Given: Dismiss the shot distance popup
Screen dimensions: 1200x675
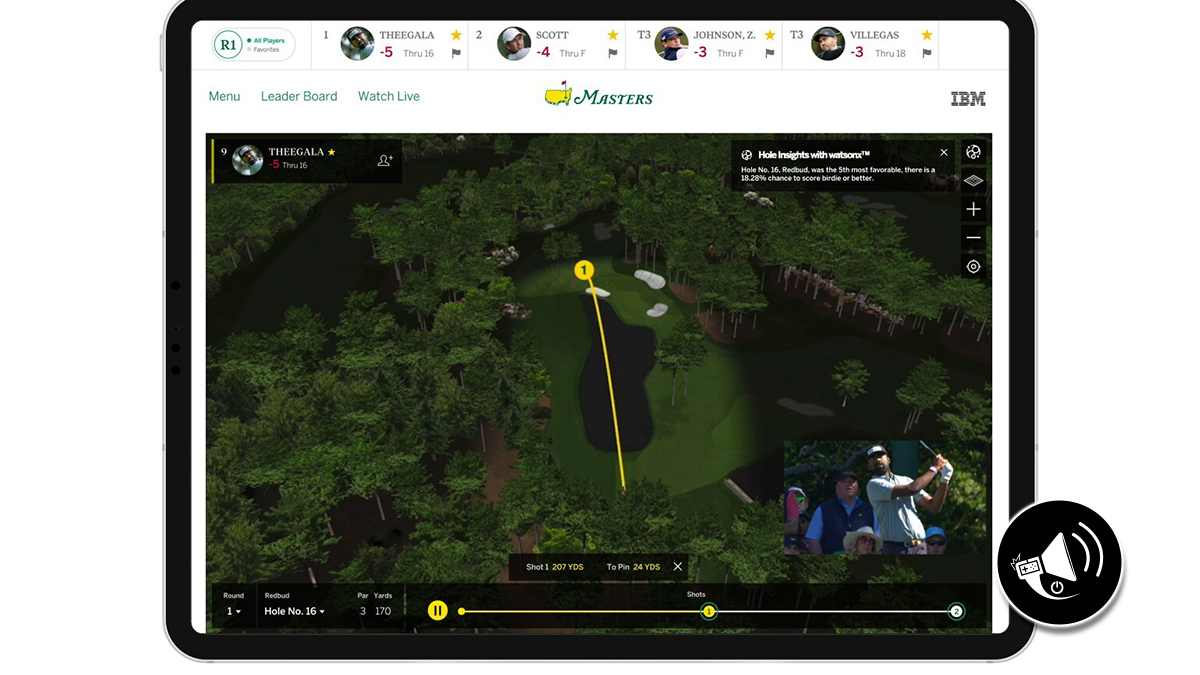Looking at the screenshot, I should click(678, 567).
